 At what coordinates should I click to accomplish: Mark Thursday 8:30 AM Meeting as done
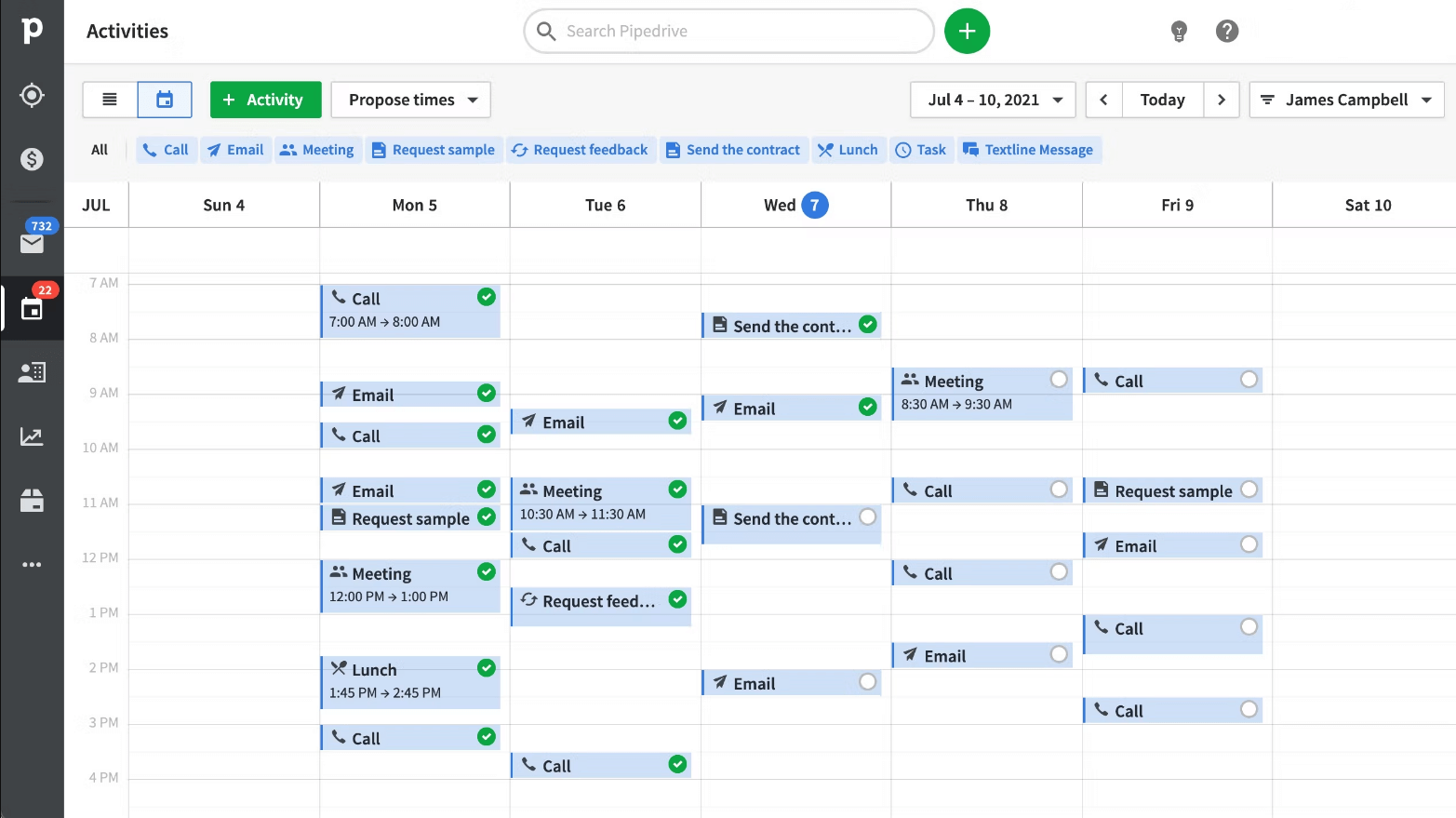tap(1059, 379)
